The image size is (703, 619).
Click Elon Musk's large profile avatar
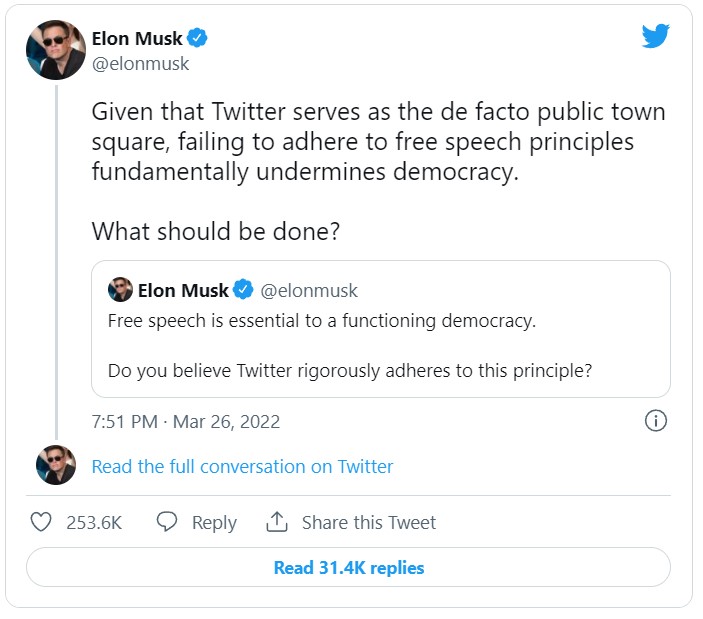click(x=55, y=49)
